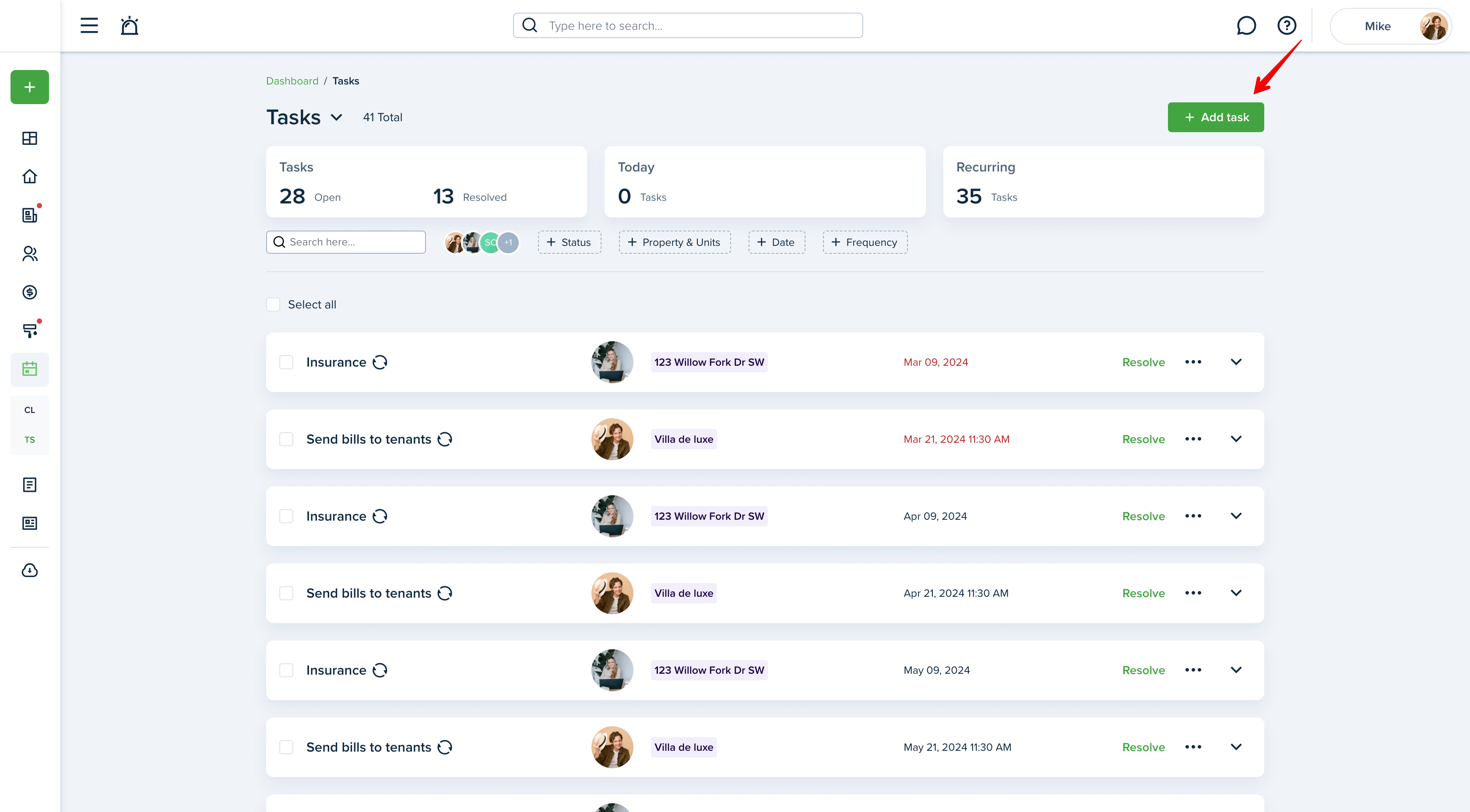Click the +1 assignee avatar filter

[x=508, y=242]
